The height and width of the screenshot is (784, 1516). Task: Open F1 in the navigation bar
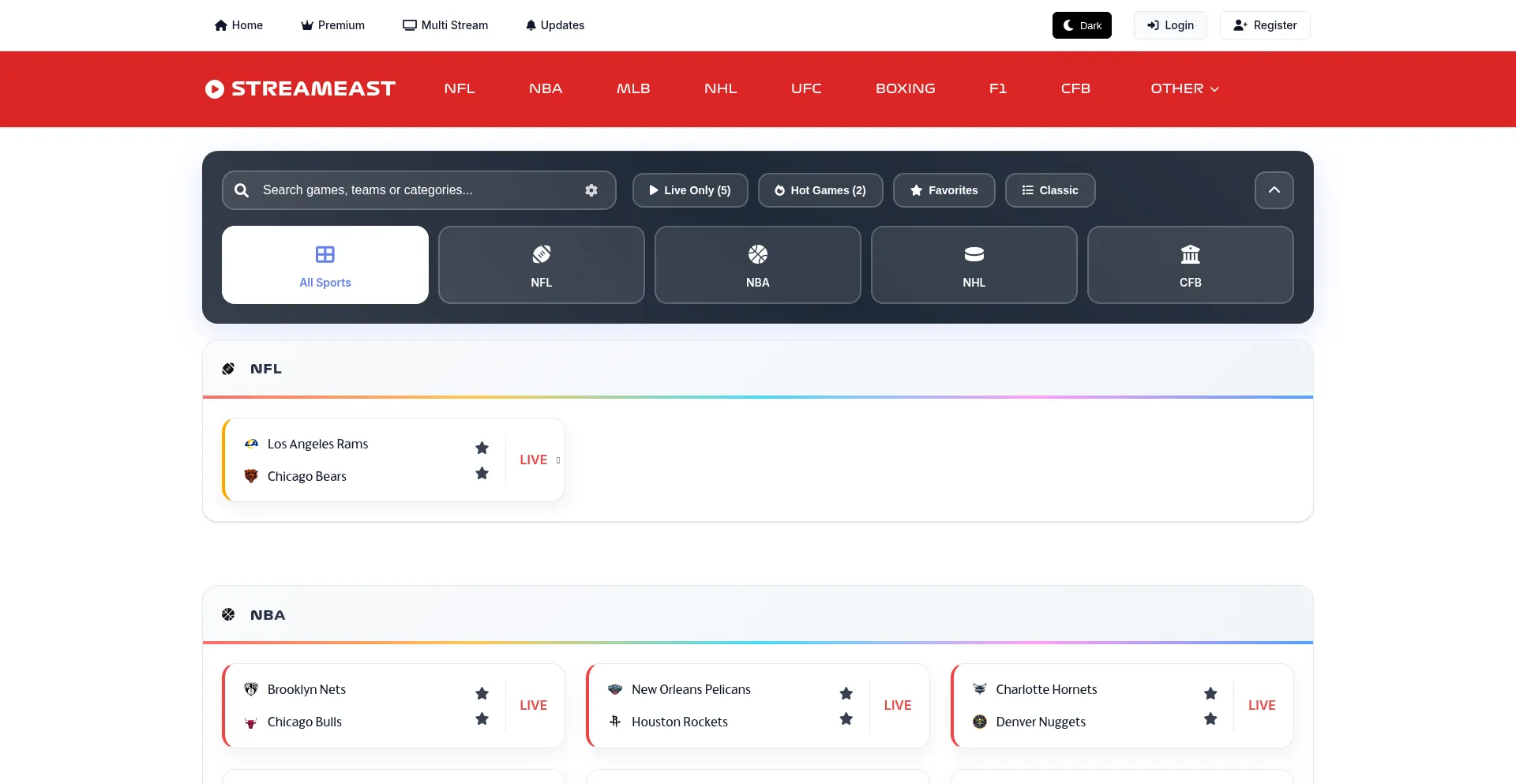tap(998, 89)
